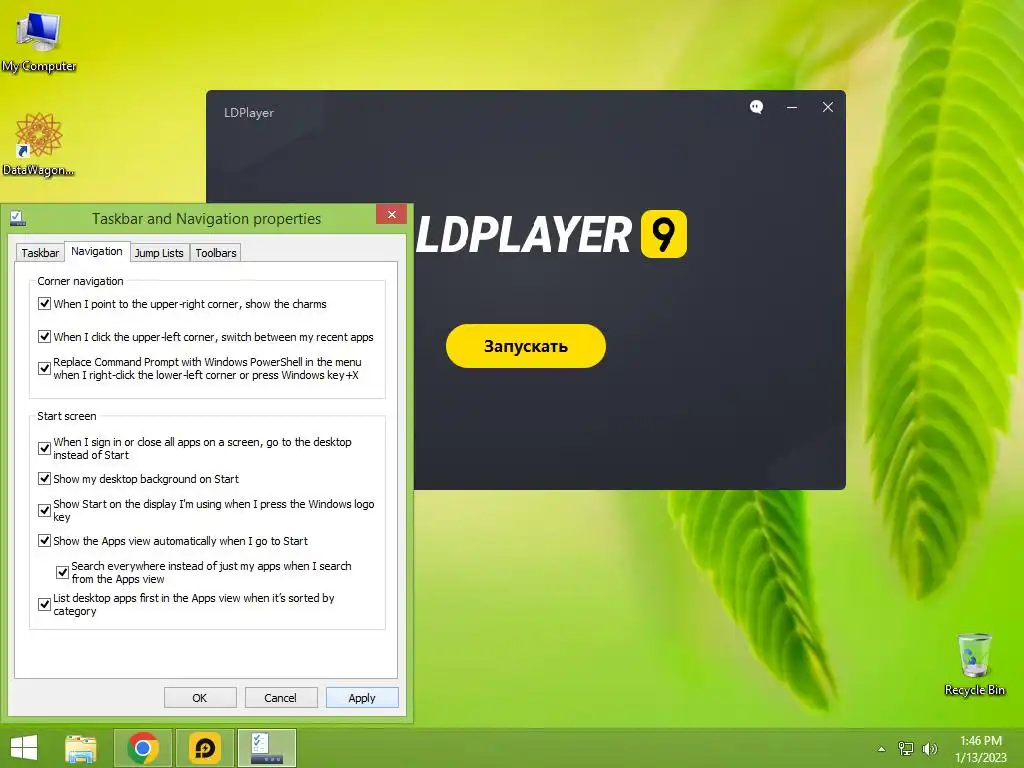
Task: Launch Google Chrome from the taskbar
Action: 143,748
